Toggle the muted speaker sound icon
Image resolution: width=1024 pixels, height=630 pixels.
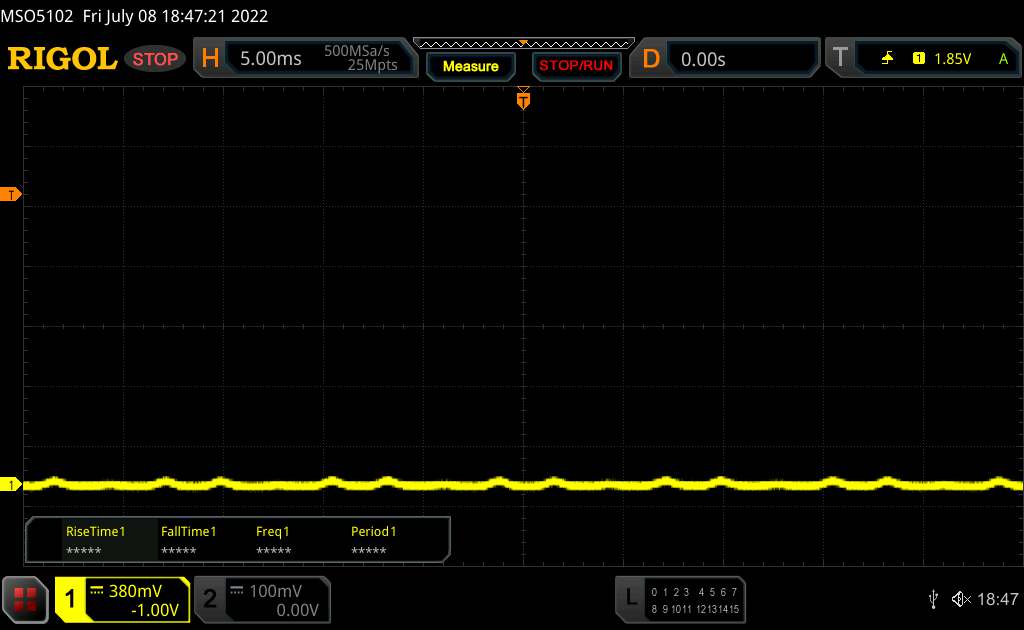point(961,599)
